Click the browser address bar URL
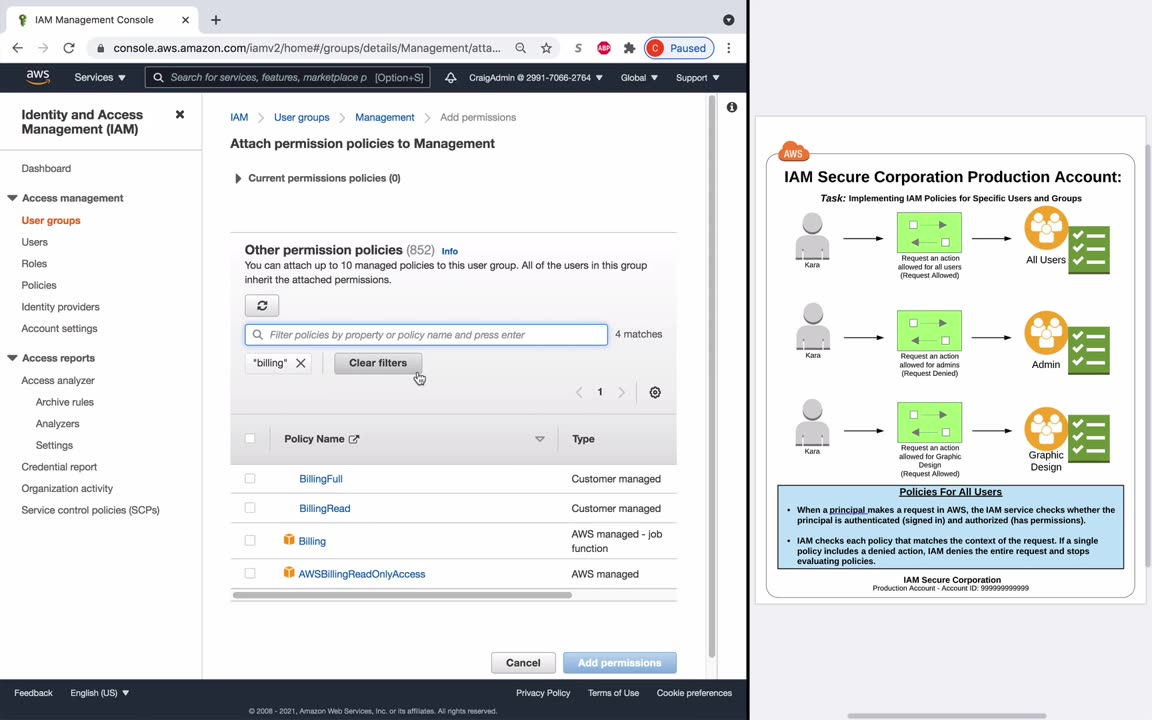Image resolution: width=1152 pixels, height=720 pixels. click(x=306, y=48)
